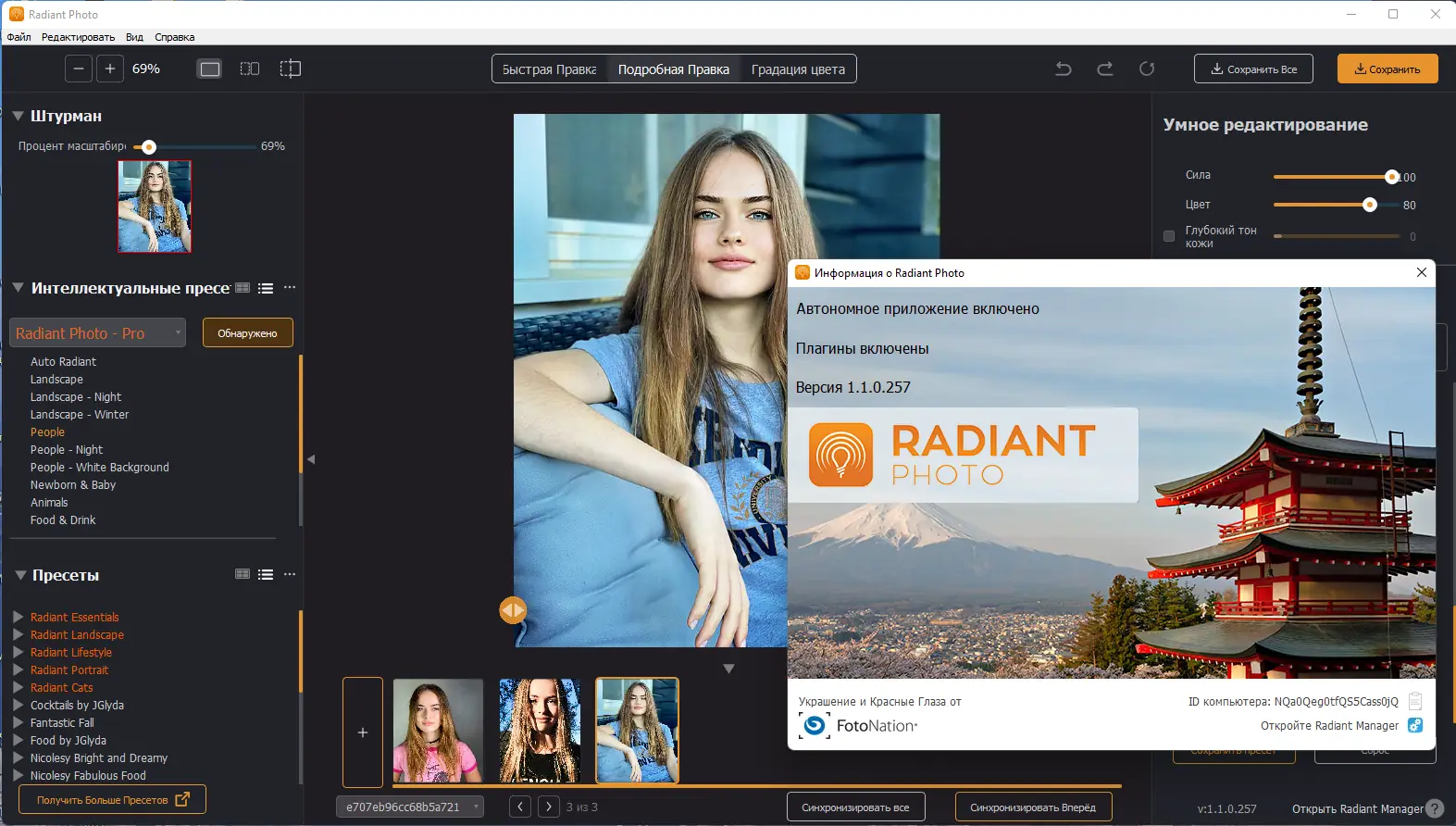1456x826 pixels.
Task: Expand the Radiant Cats preset group
Action: (x=18, y=687)
